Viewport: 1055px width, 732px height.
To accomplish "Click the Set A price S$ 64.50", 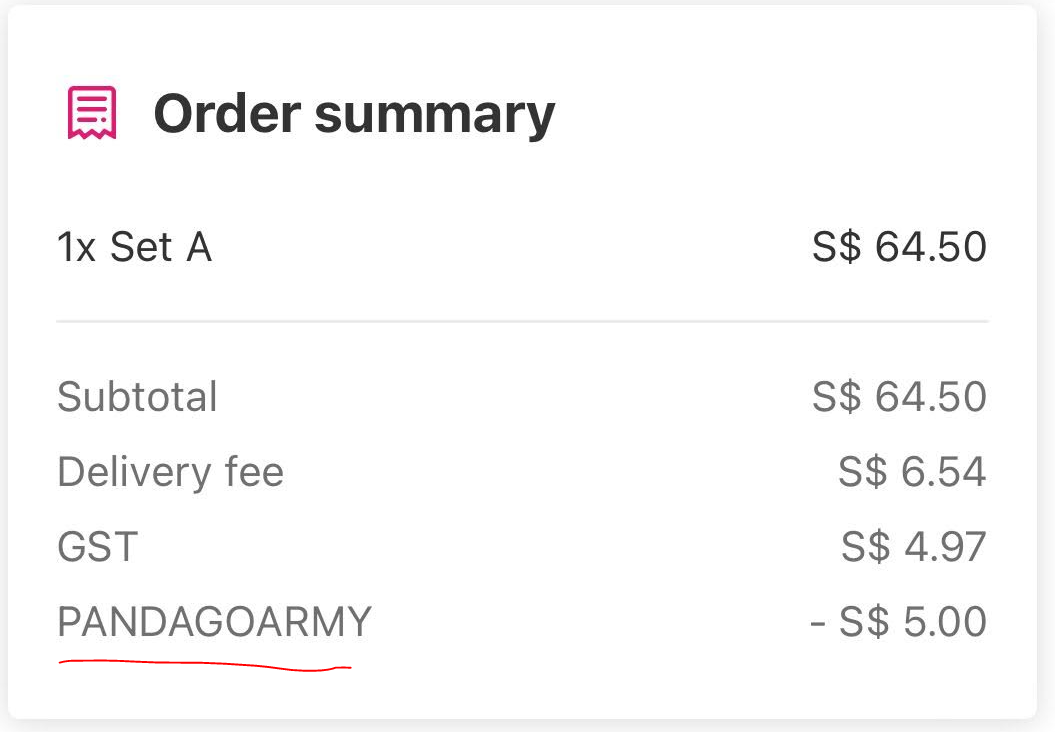I will point(899,247).
